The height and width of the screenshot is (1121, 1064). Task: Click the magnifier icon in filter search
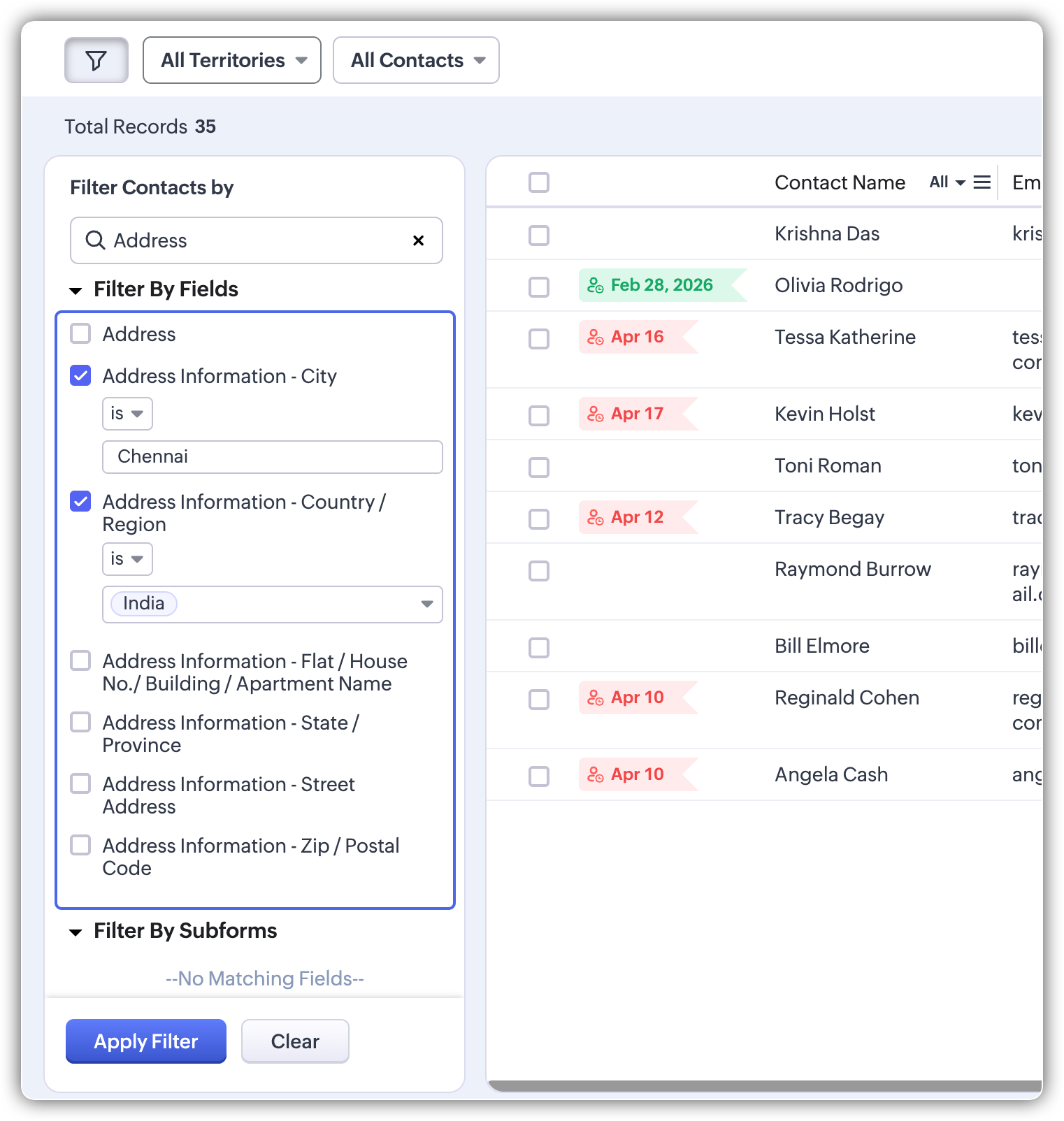[x=95, y=240]
